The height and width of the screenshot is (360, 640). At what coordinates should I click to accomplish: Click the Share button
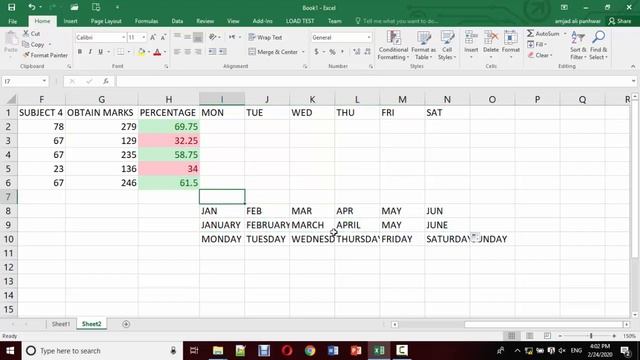620,21
